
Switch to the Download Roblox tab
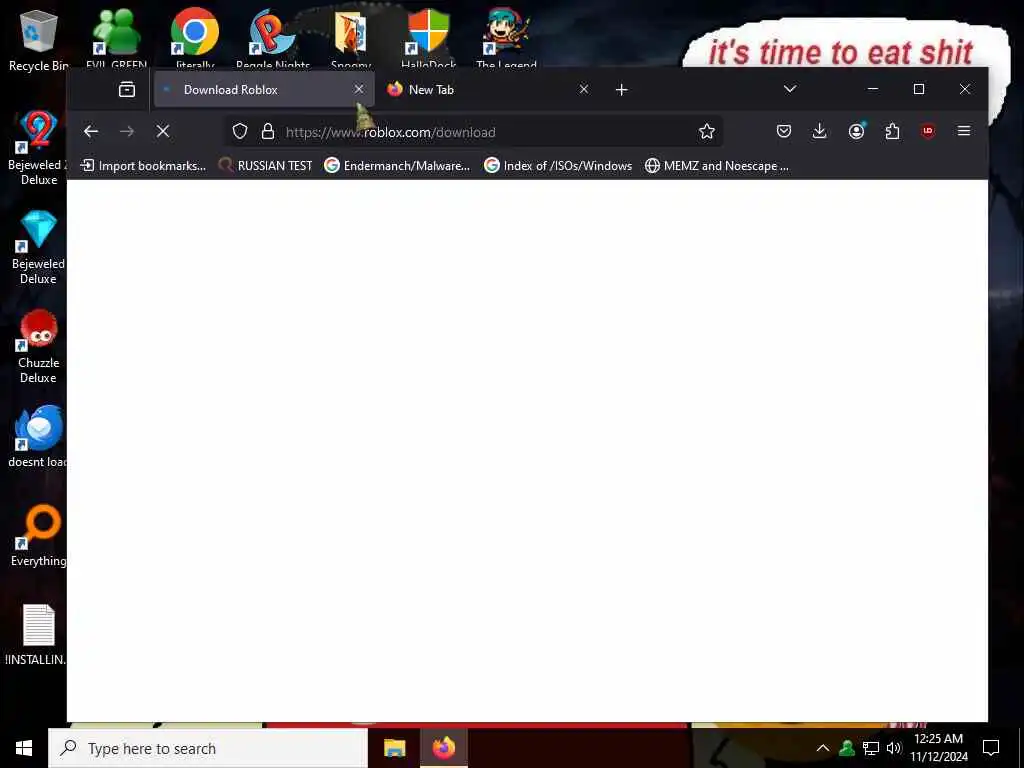pos(264,89)
